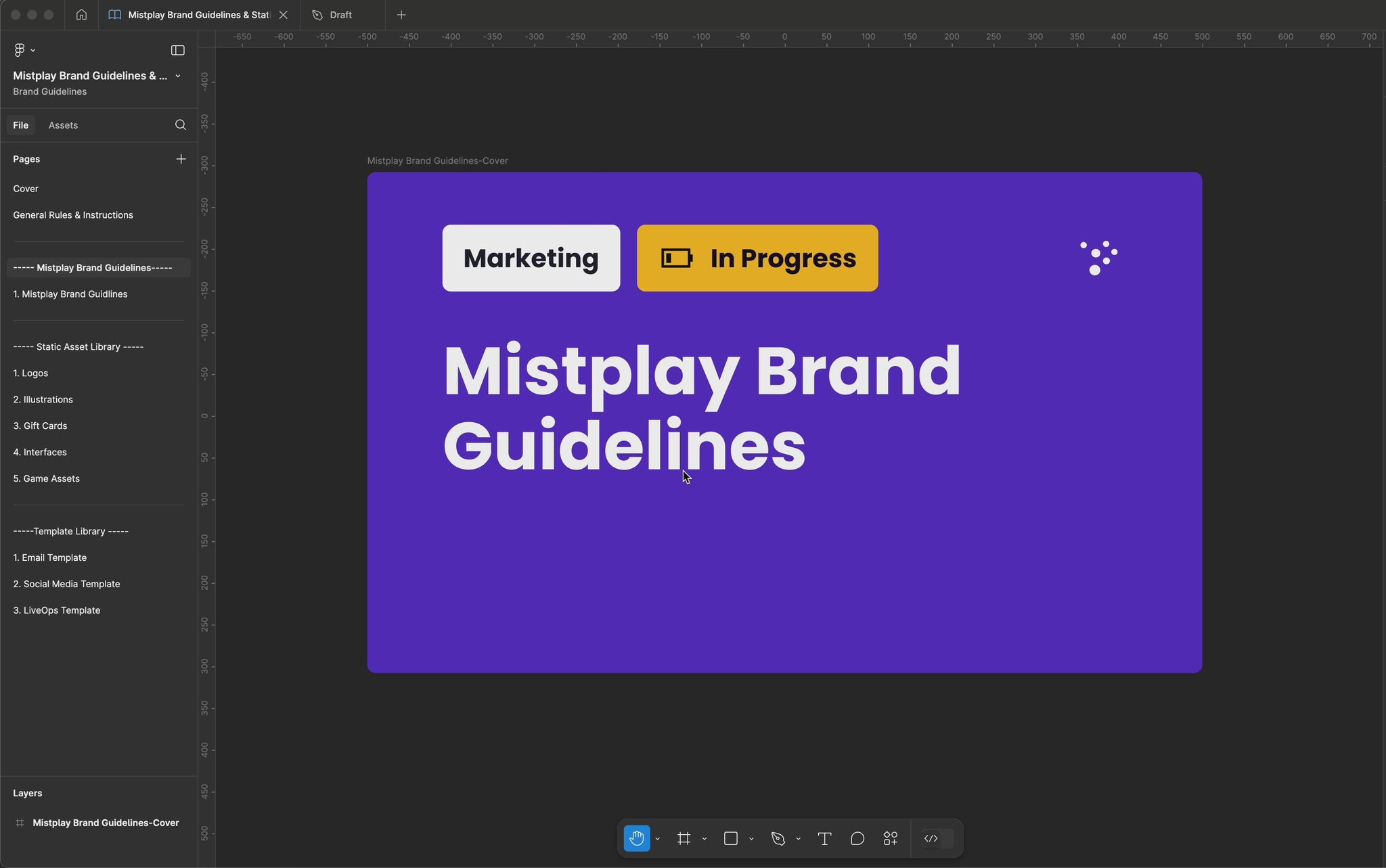Select the In Progress badge
Screen dimensions: 1386x868
(x=757, y=258)
